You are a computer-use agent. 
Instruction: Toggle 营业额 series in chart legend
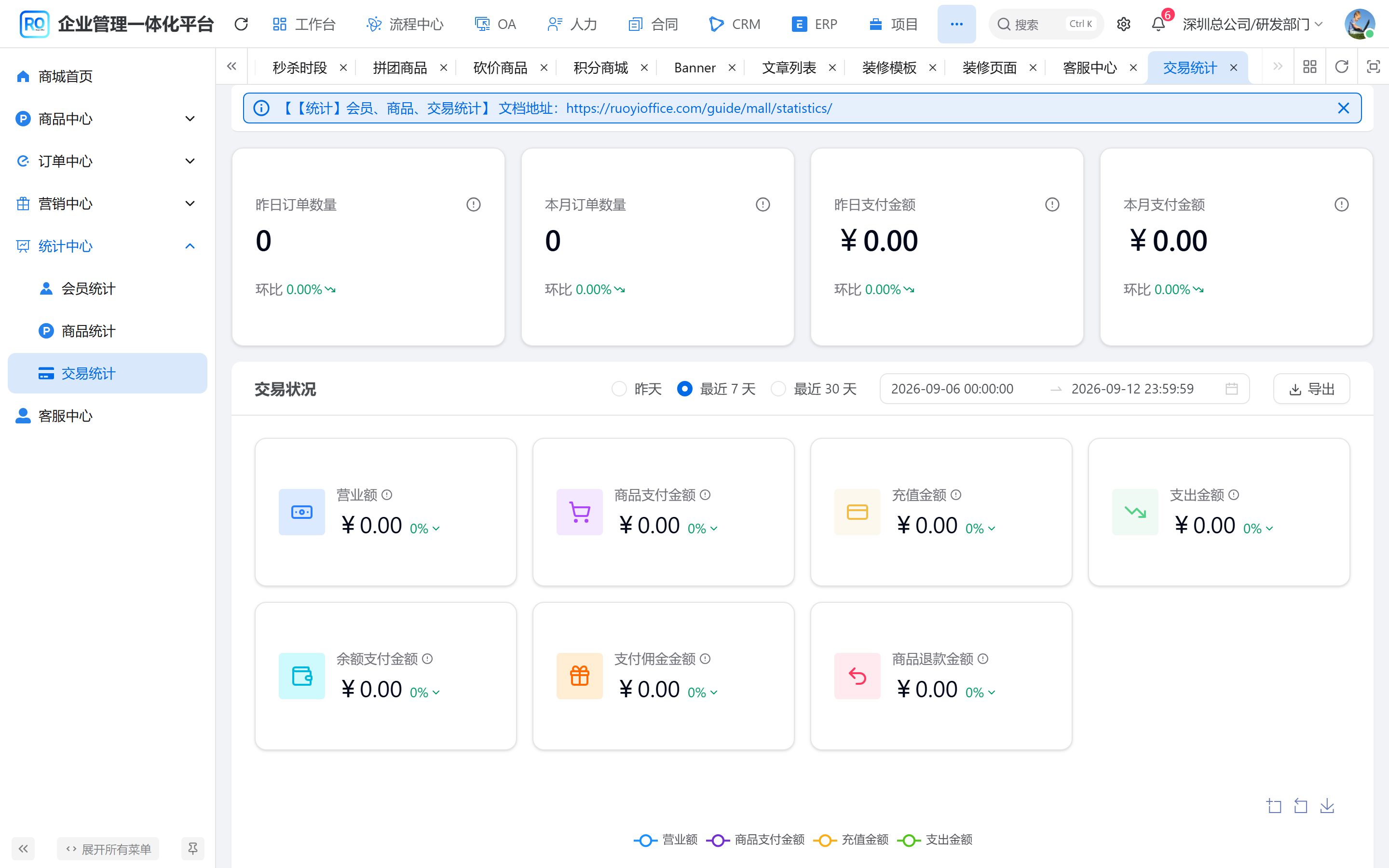(666, 840)
